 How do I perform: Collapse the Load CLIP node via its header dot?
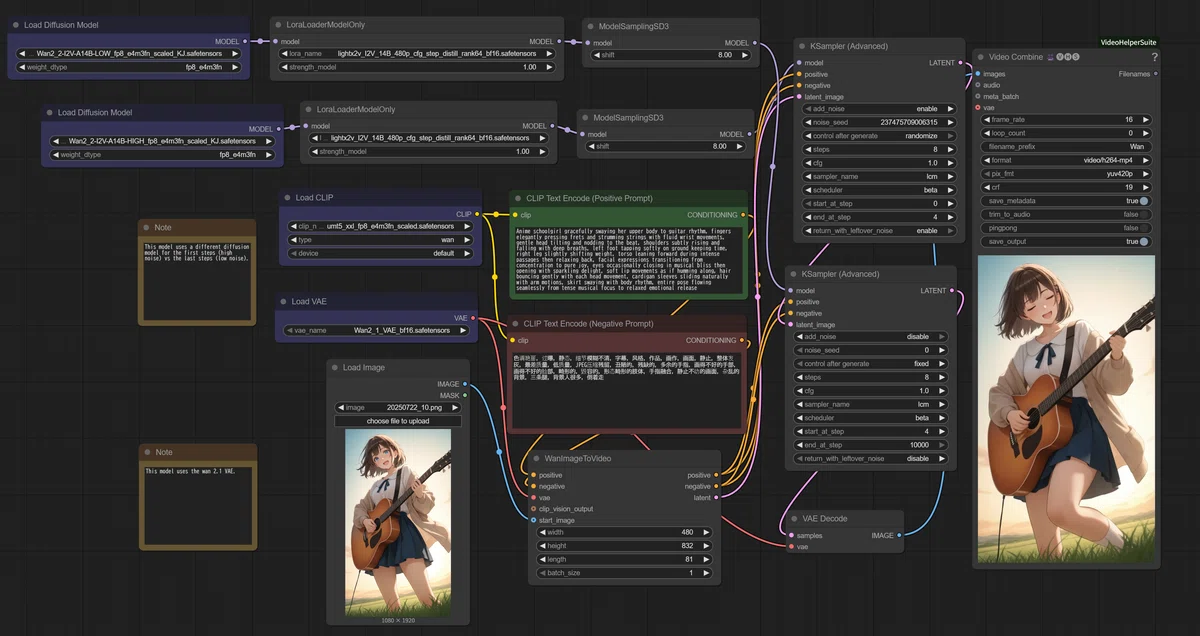(287, 198)
